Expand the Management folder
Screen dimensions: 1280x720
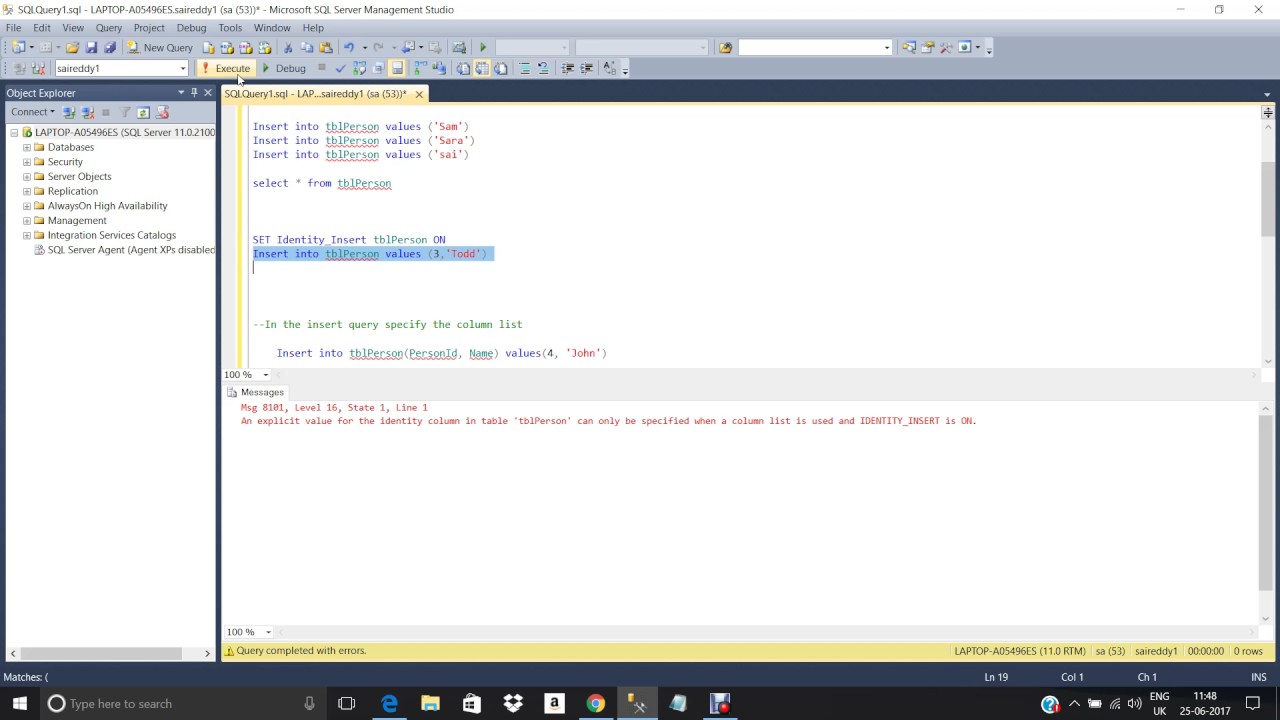pyautogui.click(x=27, y=220)
